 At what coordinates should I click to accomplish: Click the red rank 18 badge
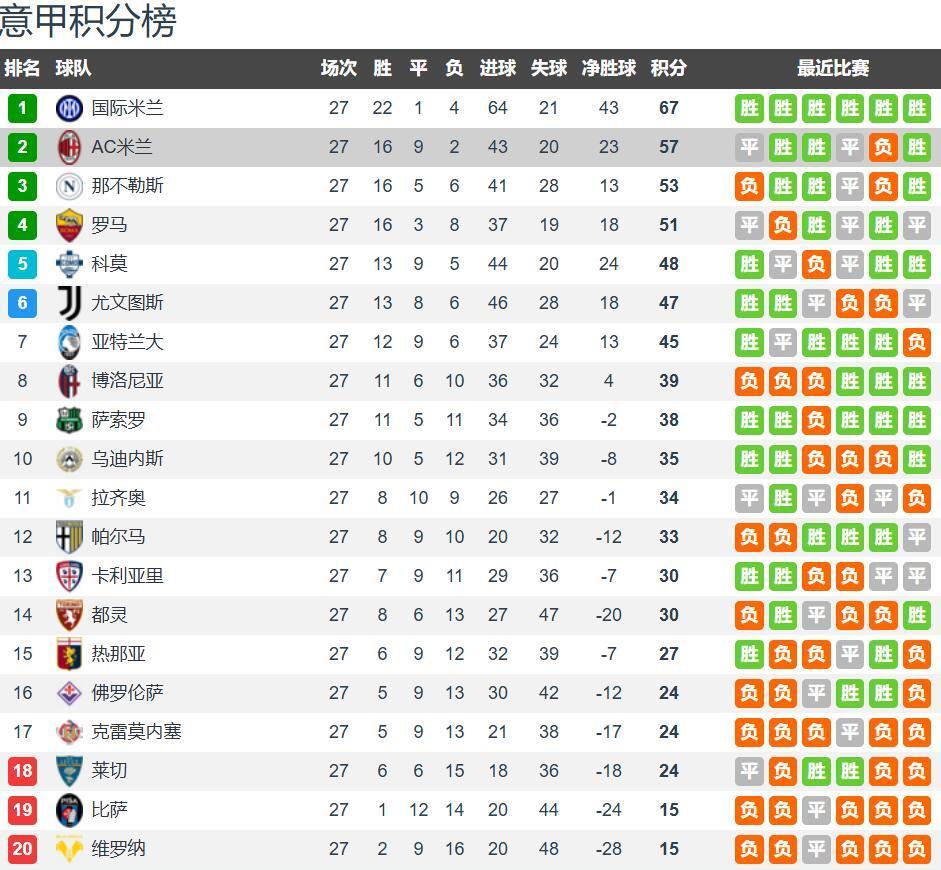[22, 771]
